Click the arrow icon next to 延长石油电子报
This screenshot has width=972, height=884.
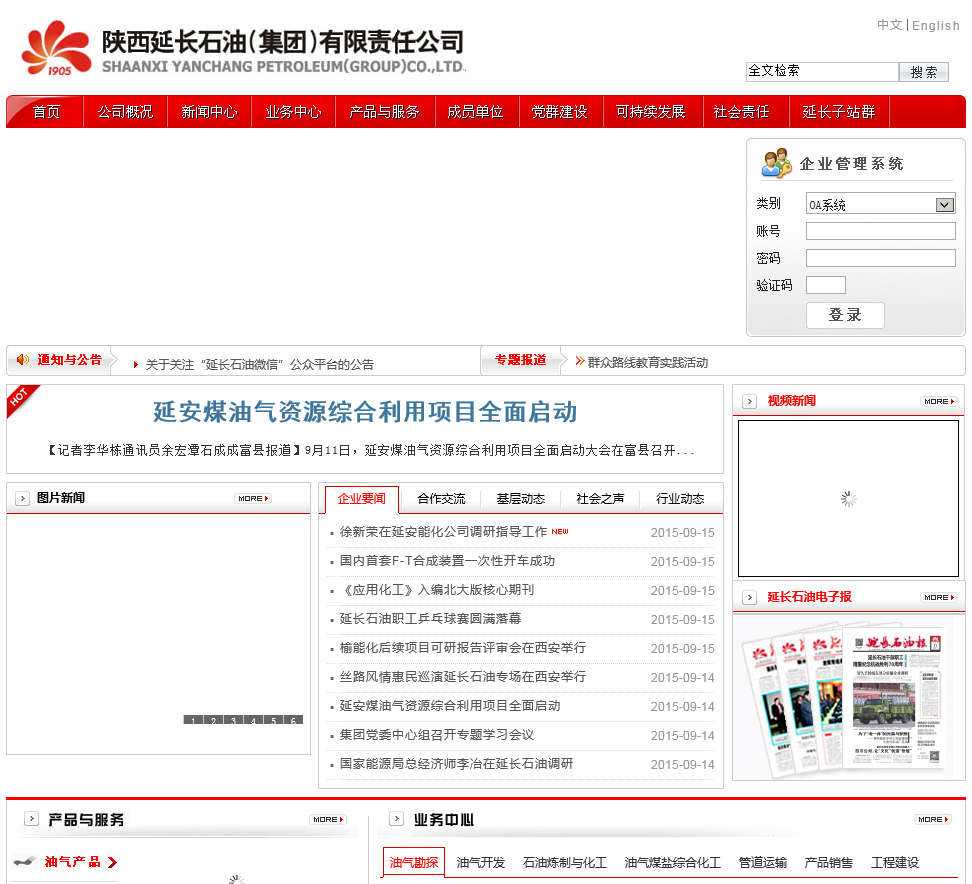(749, 598)
